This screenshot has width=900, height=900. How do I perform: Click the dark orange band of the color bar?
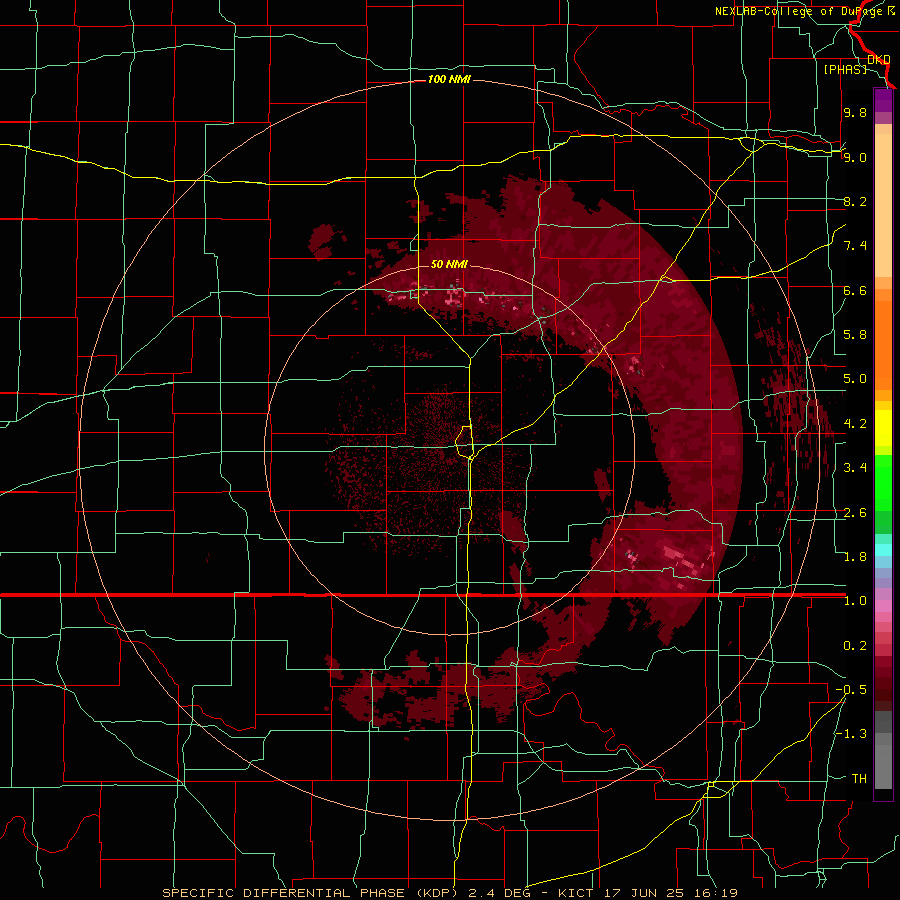[x=883, y=344]
